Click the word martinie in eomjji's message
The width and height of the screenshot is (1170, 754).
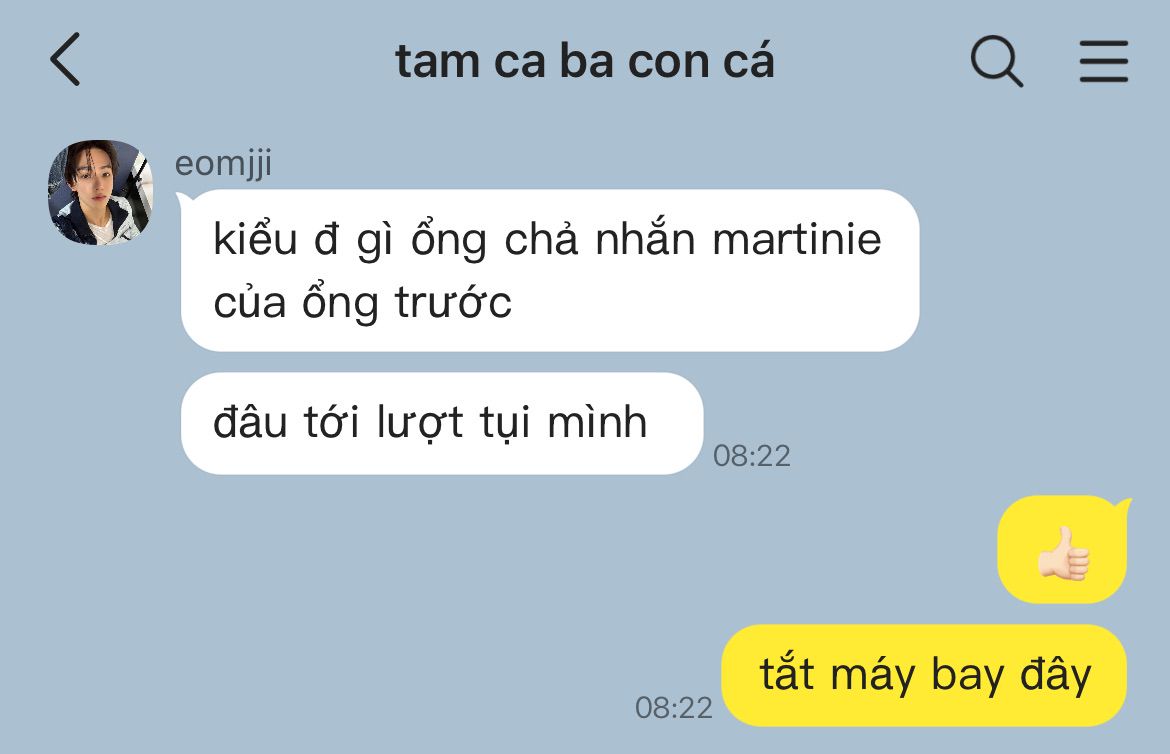(797, 240)
